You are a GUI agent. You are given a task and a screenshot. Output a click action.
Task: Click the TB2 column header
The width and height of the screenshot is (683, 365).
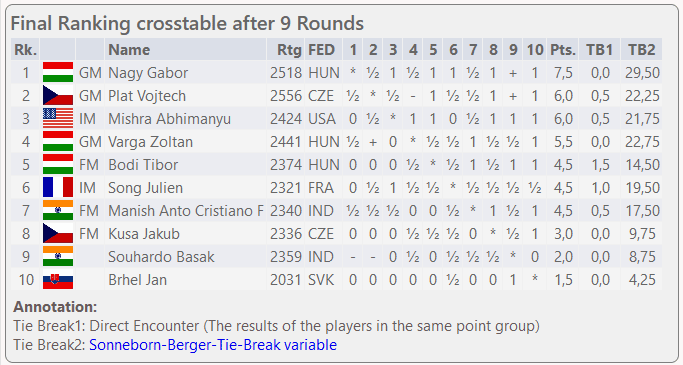click(642, 50)
